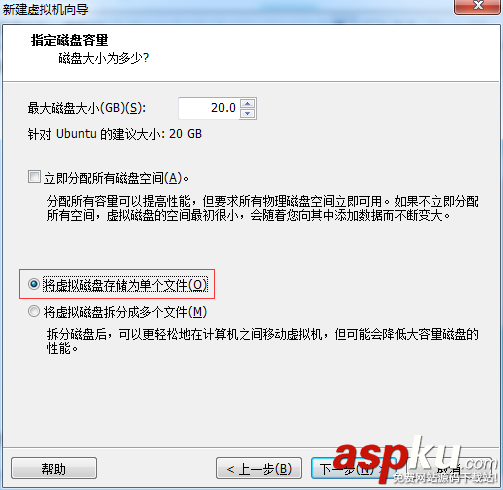
Task: Click the 免费网站源码下载站 watermark caption
Action: (x=445, y=478)
